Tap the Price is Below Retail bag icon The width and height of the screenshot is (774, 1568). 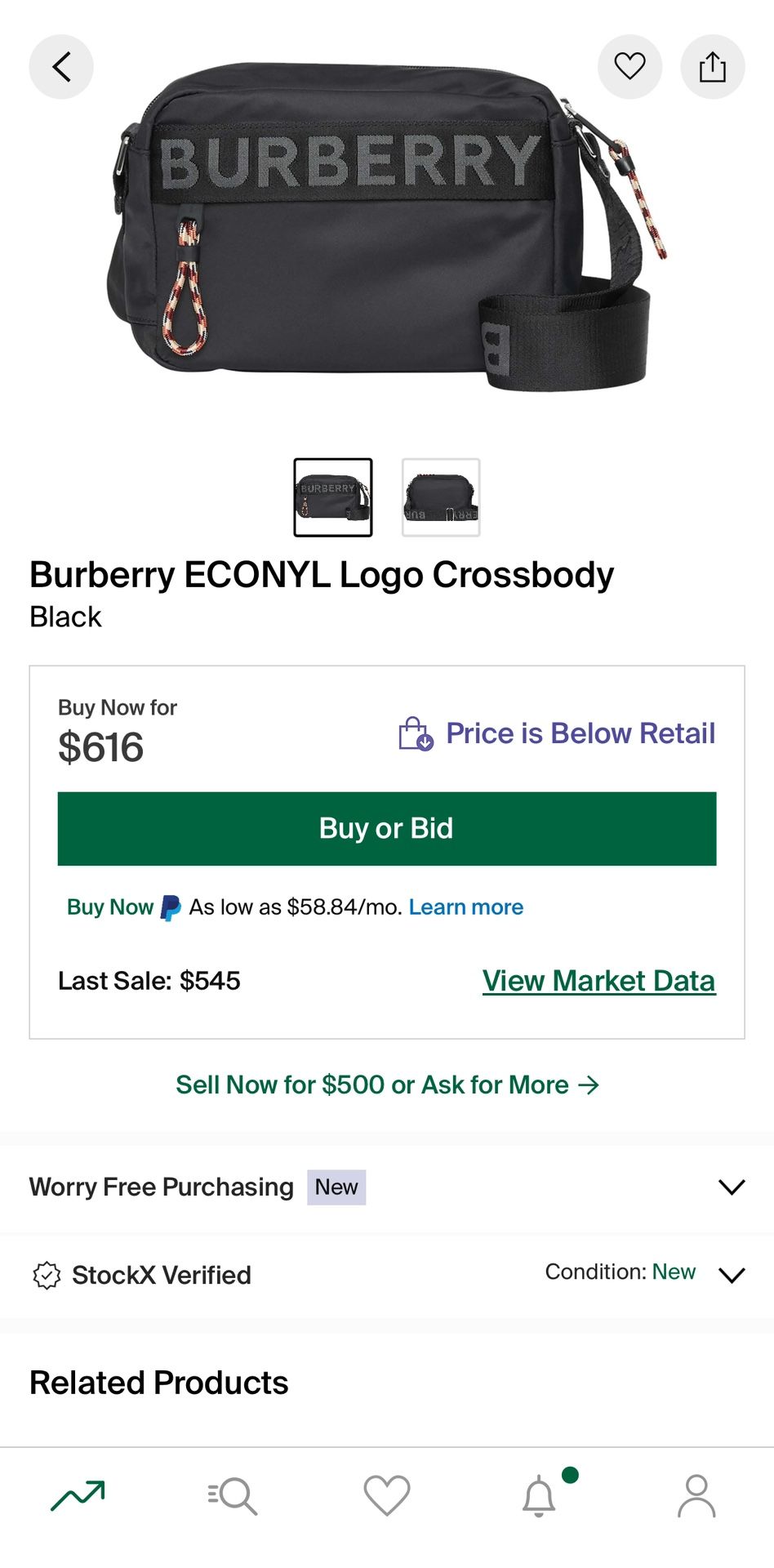click(415, 733)
